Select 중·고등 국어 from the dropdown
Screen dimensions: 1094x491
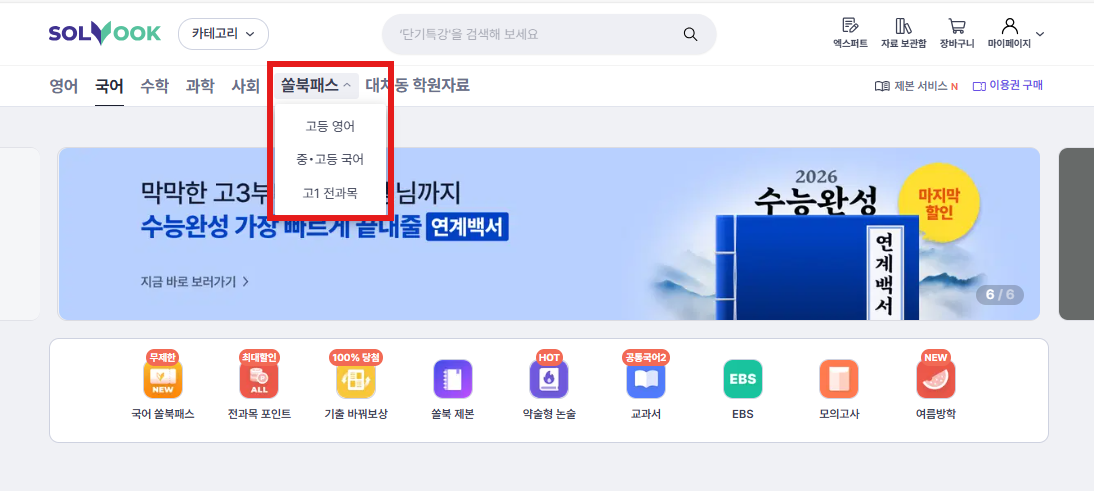330,160
